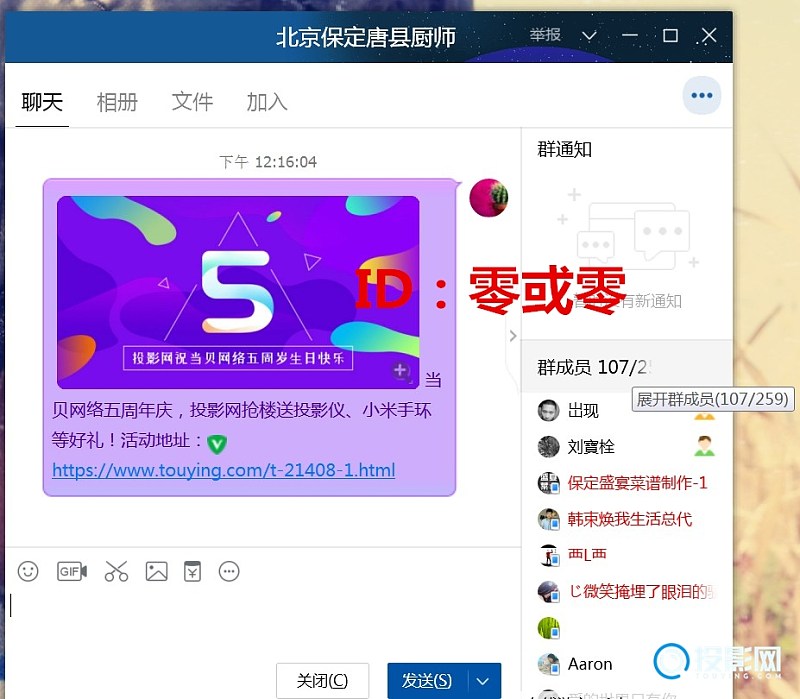Click the sender's cactus avatar
This screenshot has height=699, width=800.
coord(488,198)
